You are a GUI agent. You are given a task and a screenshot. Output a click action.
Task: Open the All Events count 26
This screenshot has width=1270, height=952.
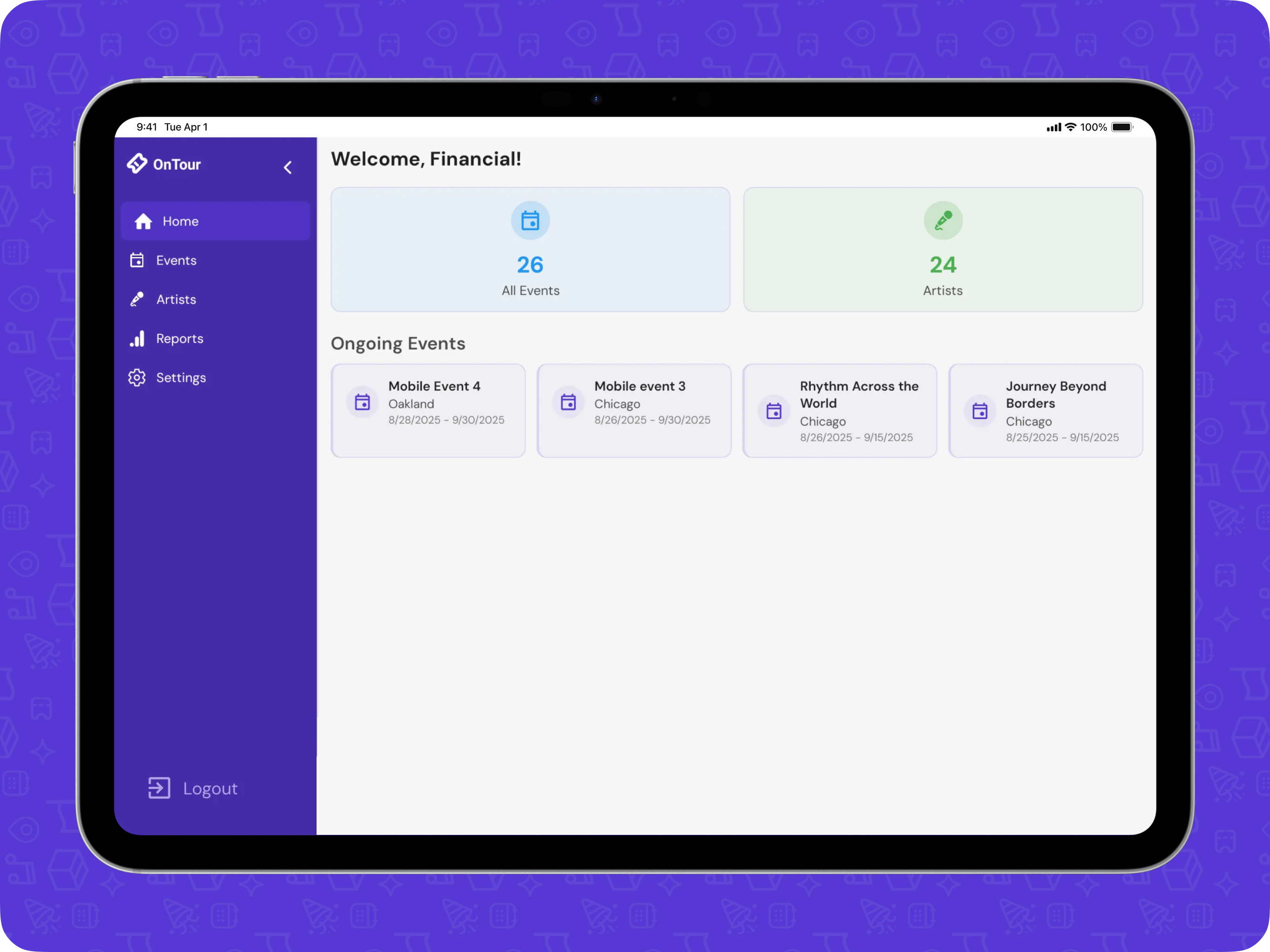pyautogui.click(x=530, y=264)
